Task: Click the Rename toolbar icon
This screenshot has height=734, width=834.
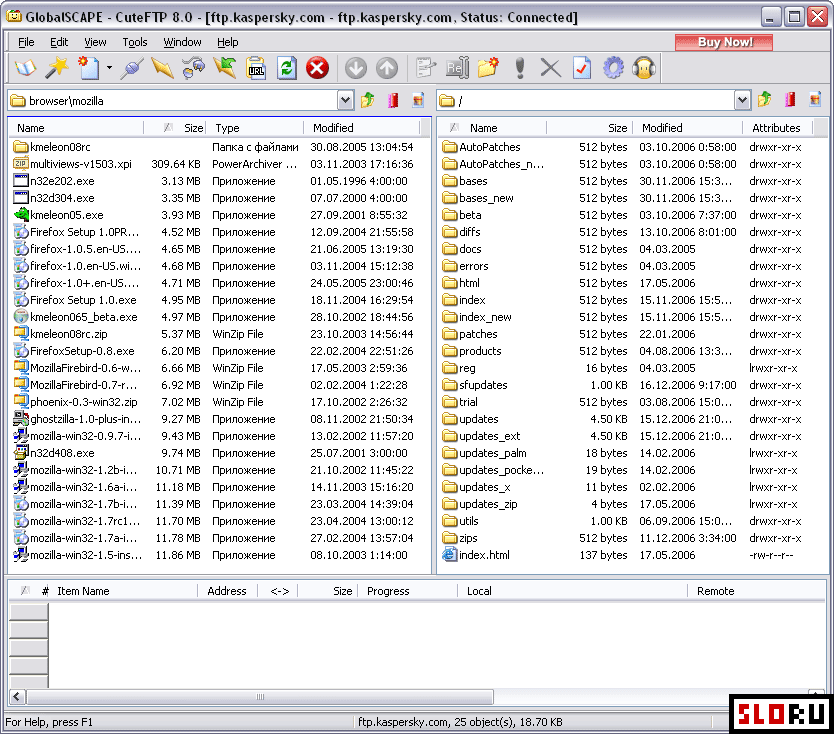Action: (x=457, y=68)
